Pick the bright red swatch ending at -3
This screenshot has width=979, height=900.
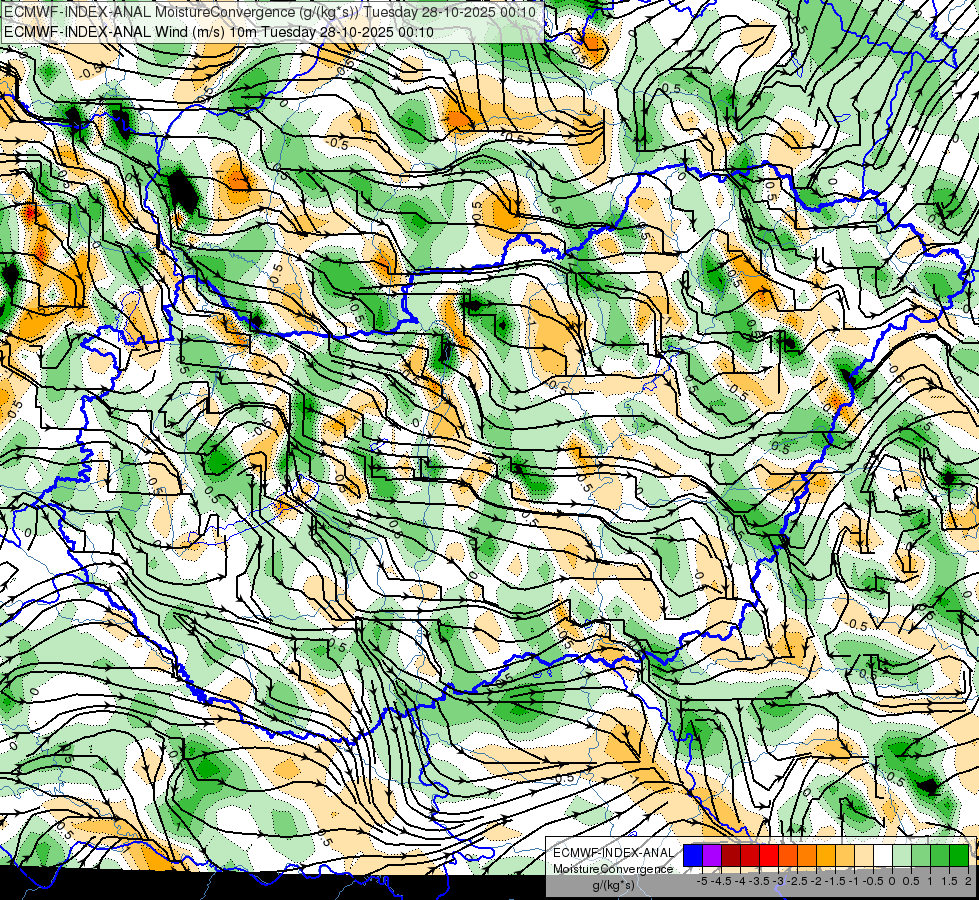769,856
